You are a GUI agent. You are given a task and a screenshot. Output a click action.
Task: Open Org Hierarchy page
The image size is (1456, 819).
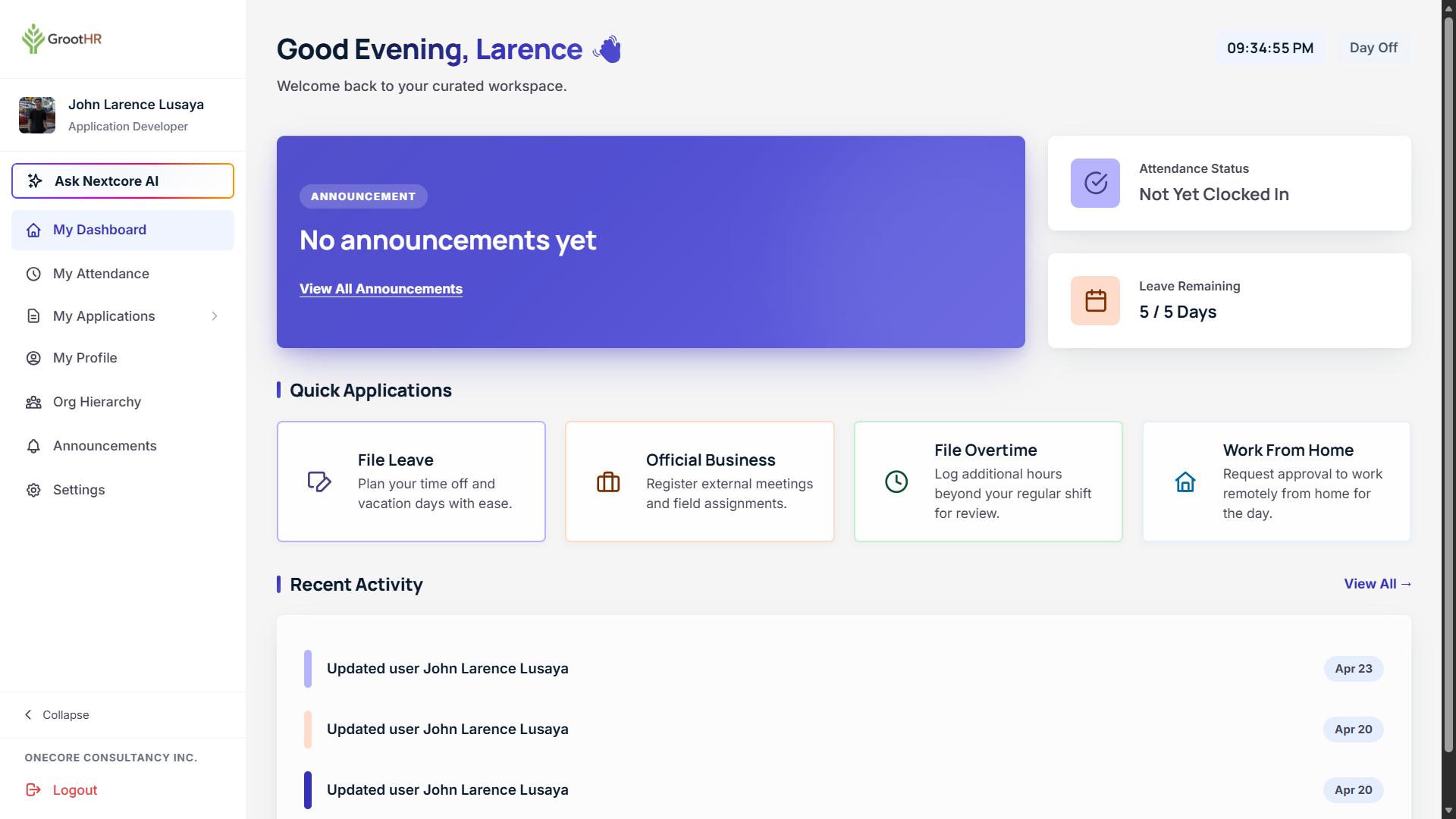pyautogui.click(x=123, y=402)
